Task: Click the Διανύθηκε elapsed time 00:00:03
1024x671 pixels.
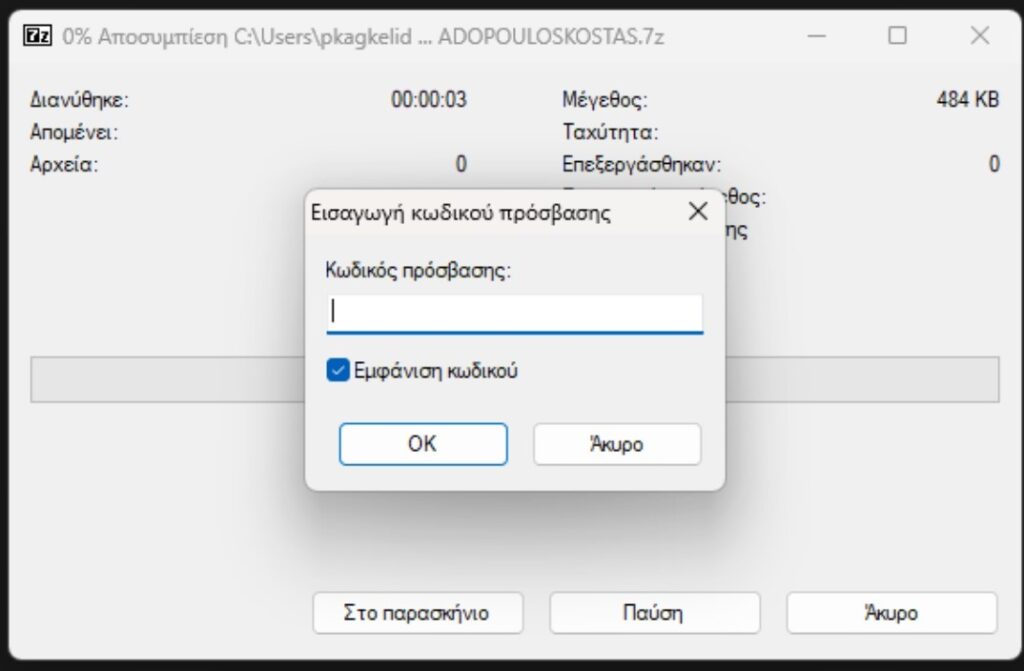Action: (428, 99)
